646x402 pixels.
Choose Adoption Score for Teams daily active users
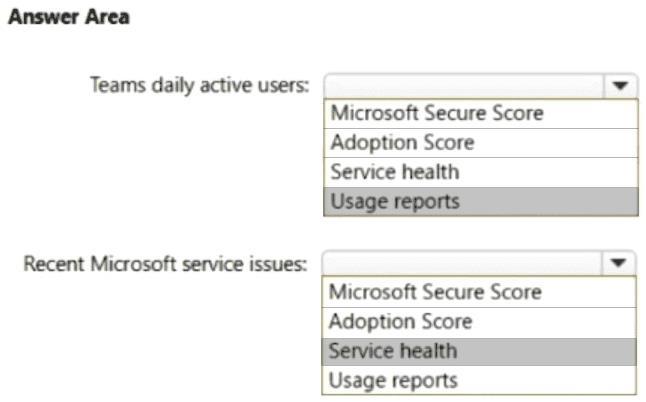[481, 143]
